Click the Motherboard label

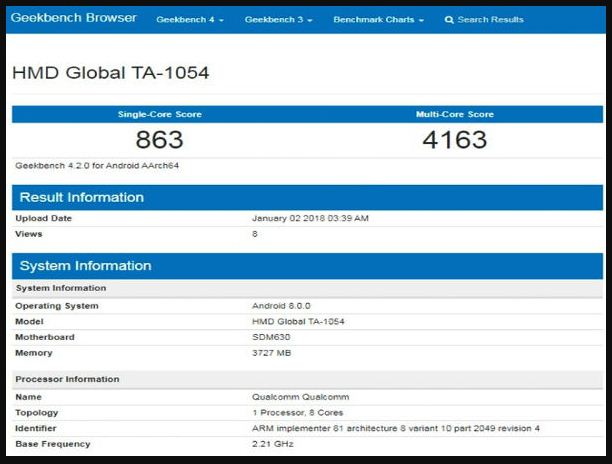[44, 337]
